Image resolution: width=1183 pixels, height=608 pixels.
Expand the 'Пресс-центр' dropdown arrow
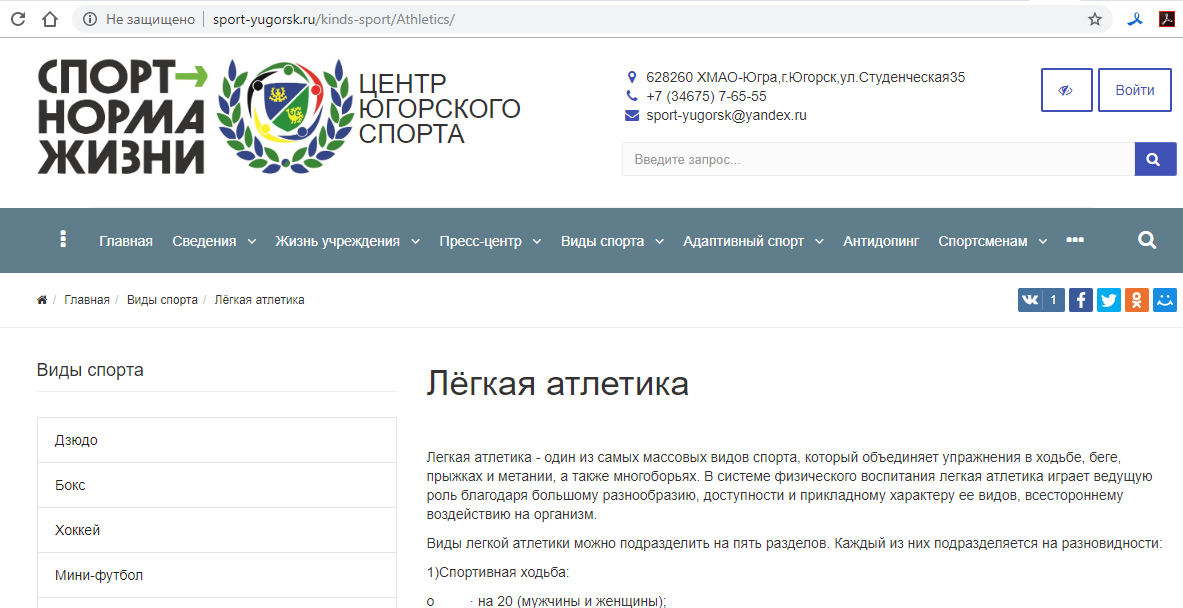point(537,241)
